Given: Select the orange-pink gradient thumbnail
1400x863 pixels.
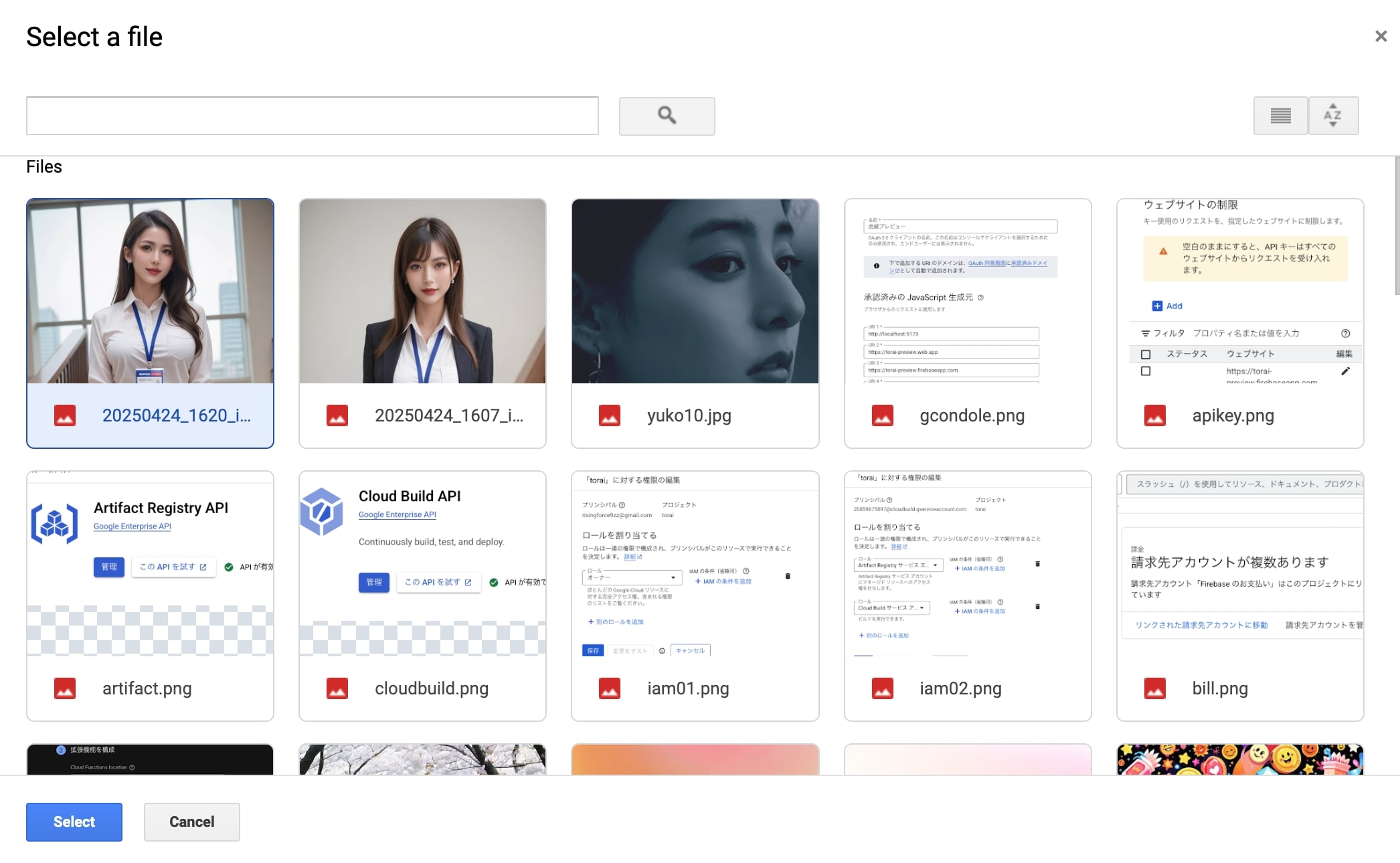Looking at the screenshot, I should coord(695,759).
